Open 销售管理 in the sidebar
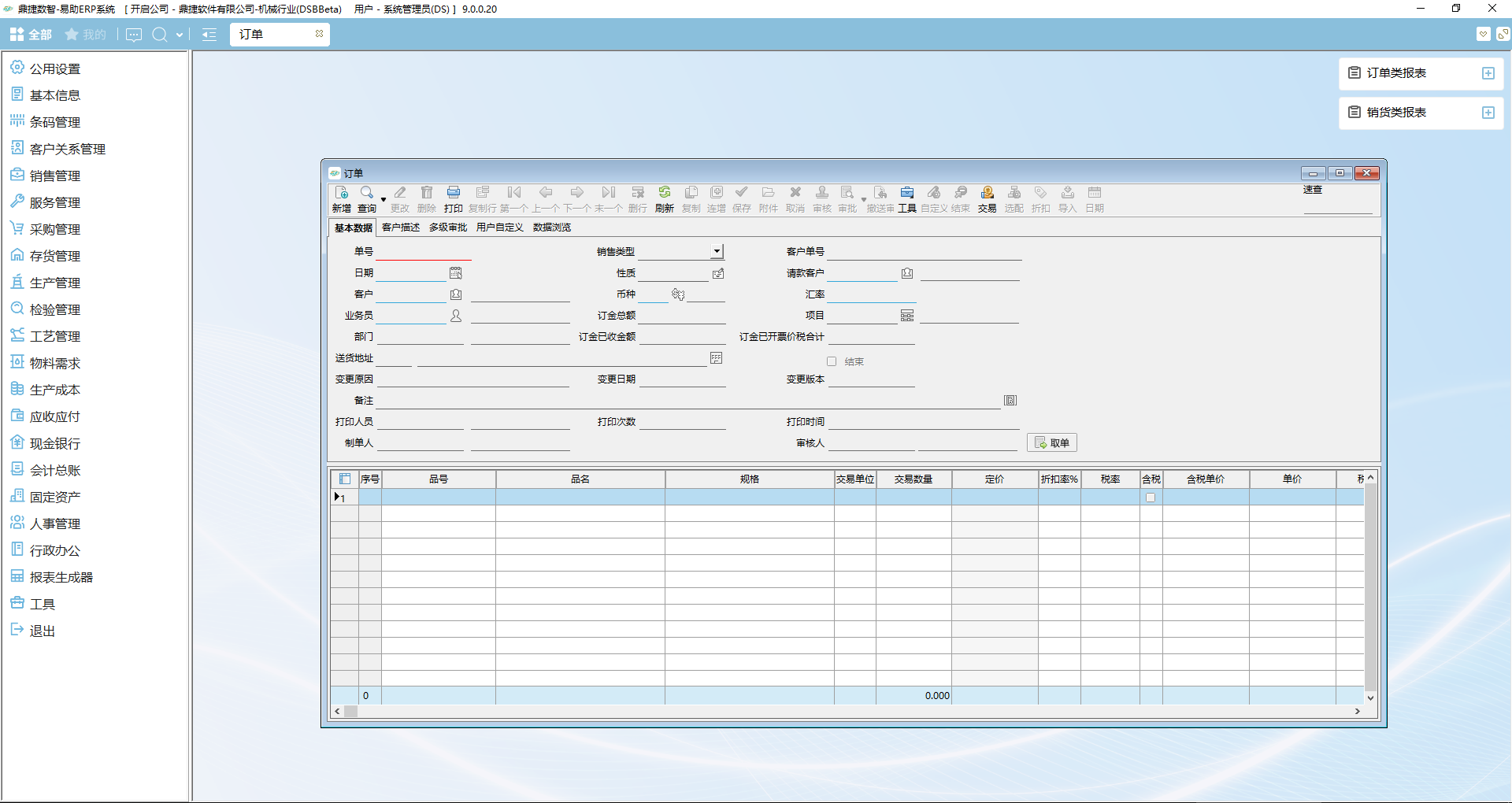1512x803 pixels. [54, 176]
